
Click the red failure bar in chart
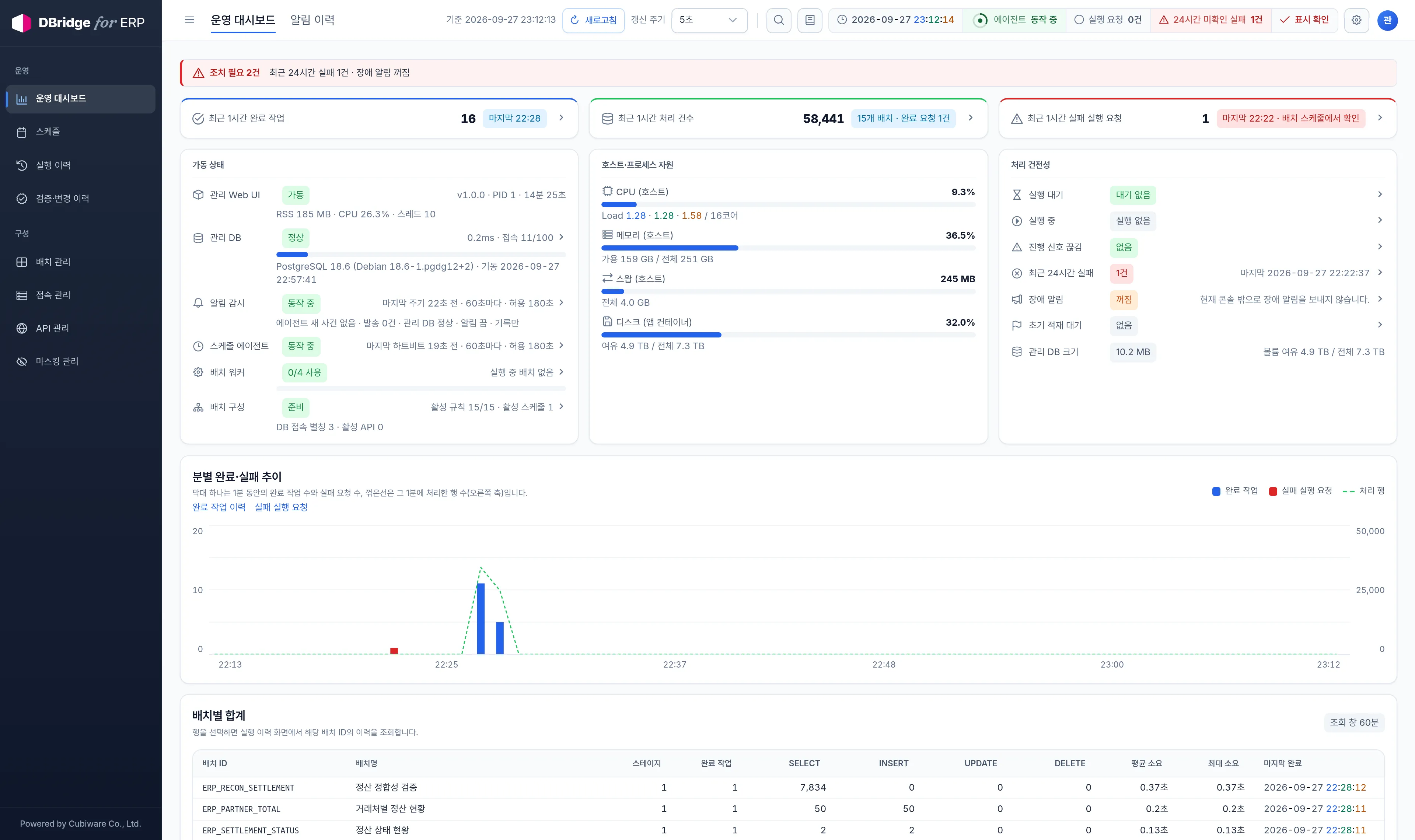(394, 651)
